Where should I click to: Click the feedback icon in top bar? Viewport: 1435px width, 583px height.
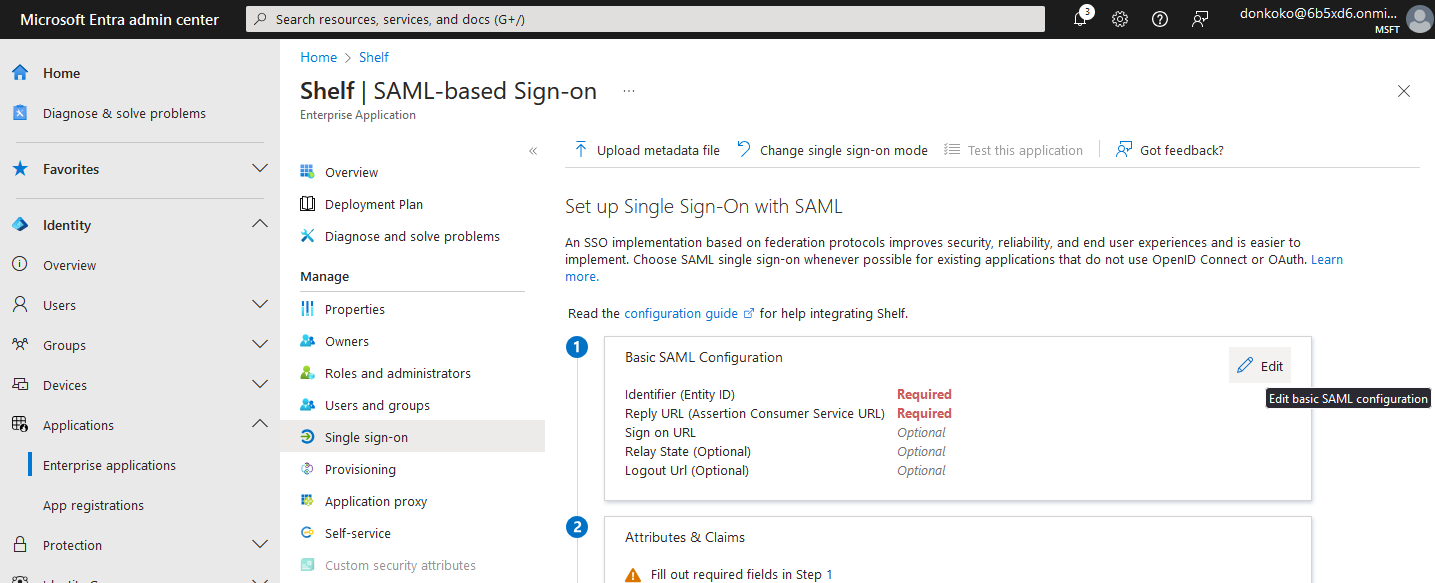1200,19
